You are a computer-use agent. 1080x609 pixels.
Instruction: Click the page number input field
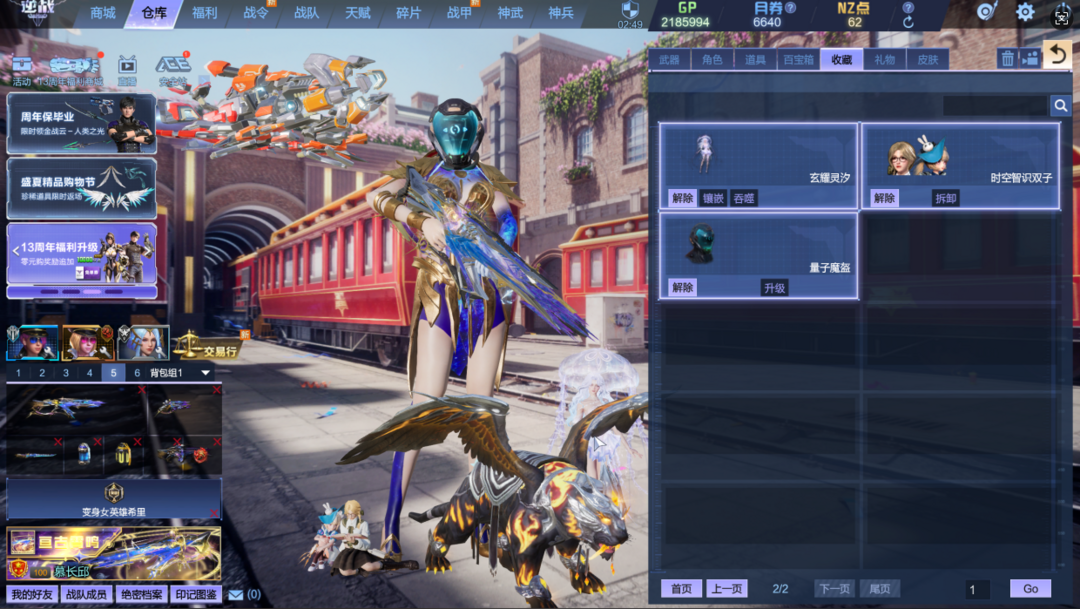tap(977, 589)
